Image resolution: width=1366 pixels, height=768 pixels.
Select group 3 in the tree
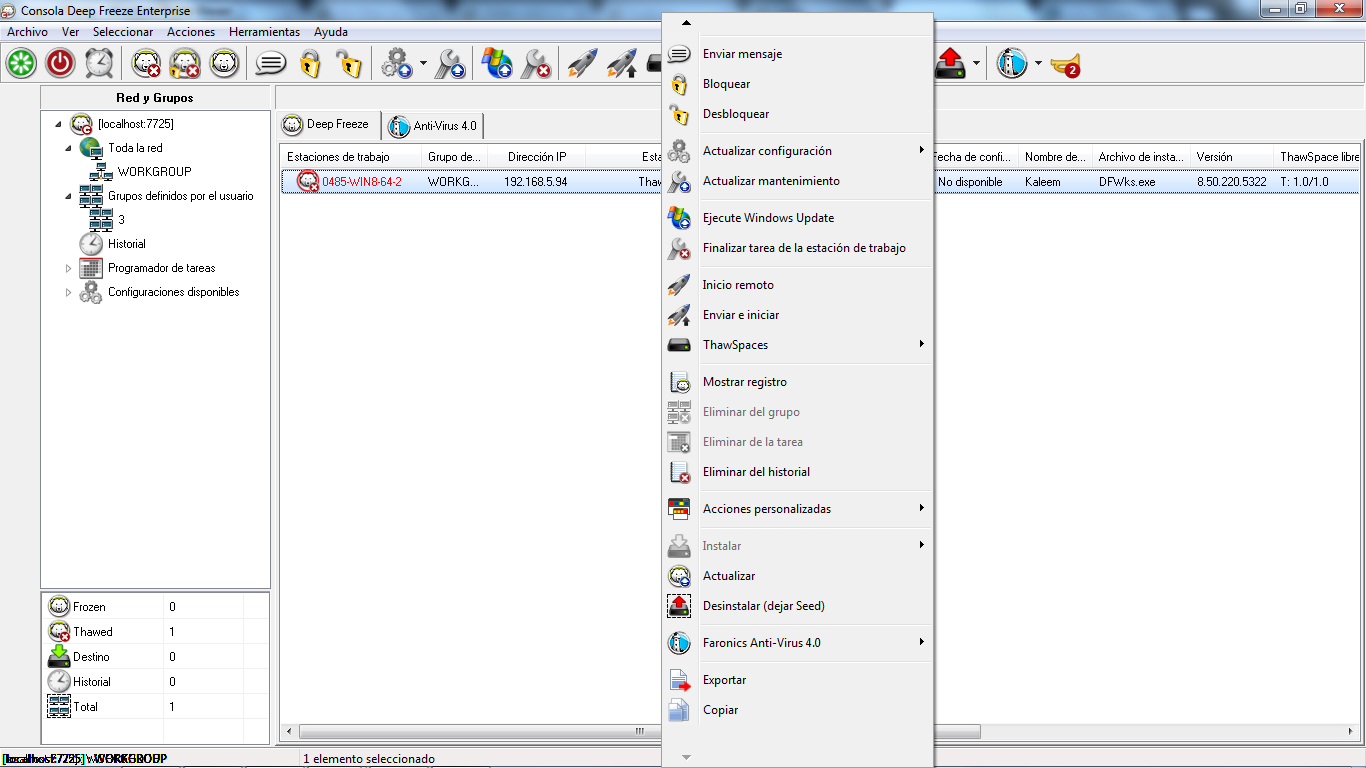coord(121,220)
